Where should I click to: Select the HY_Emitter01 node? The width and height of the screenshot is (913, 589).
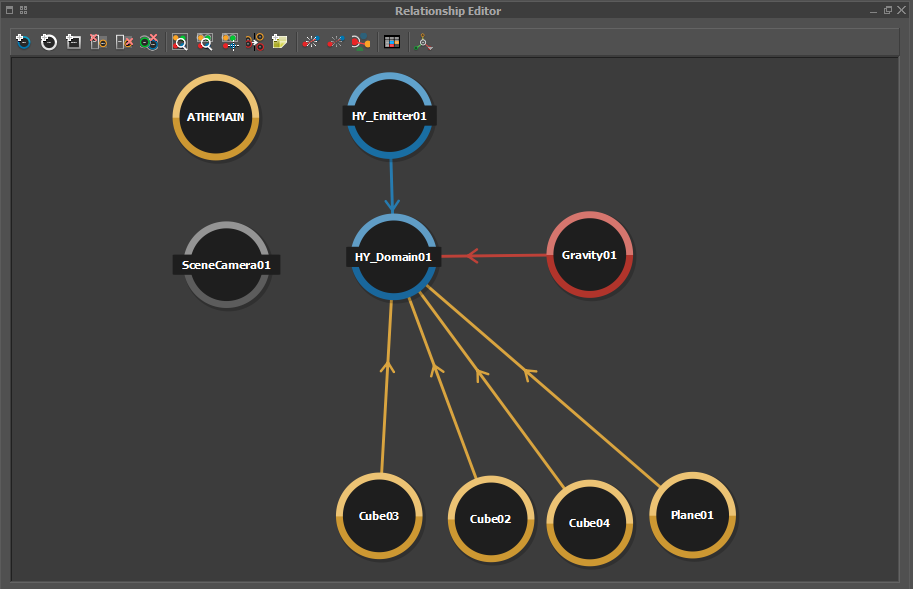pyautogui.click(x=389, y=116)
